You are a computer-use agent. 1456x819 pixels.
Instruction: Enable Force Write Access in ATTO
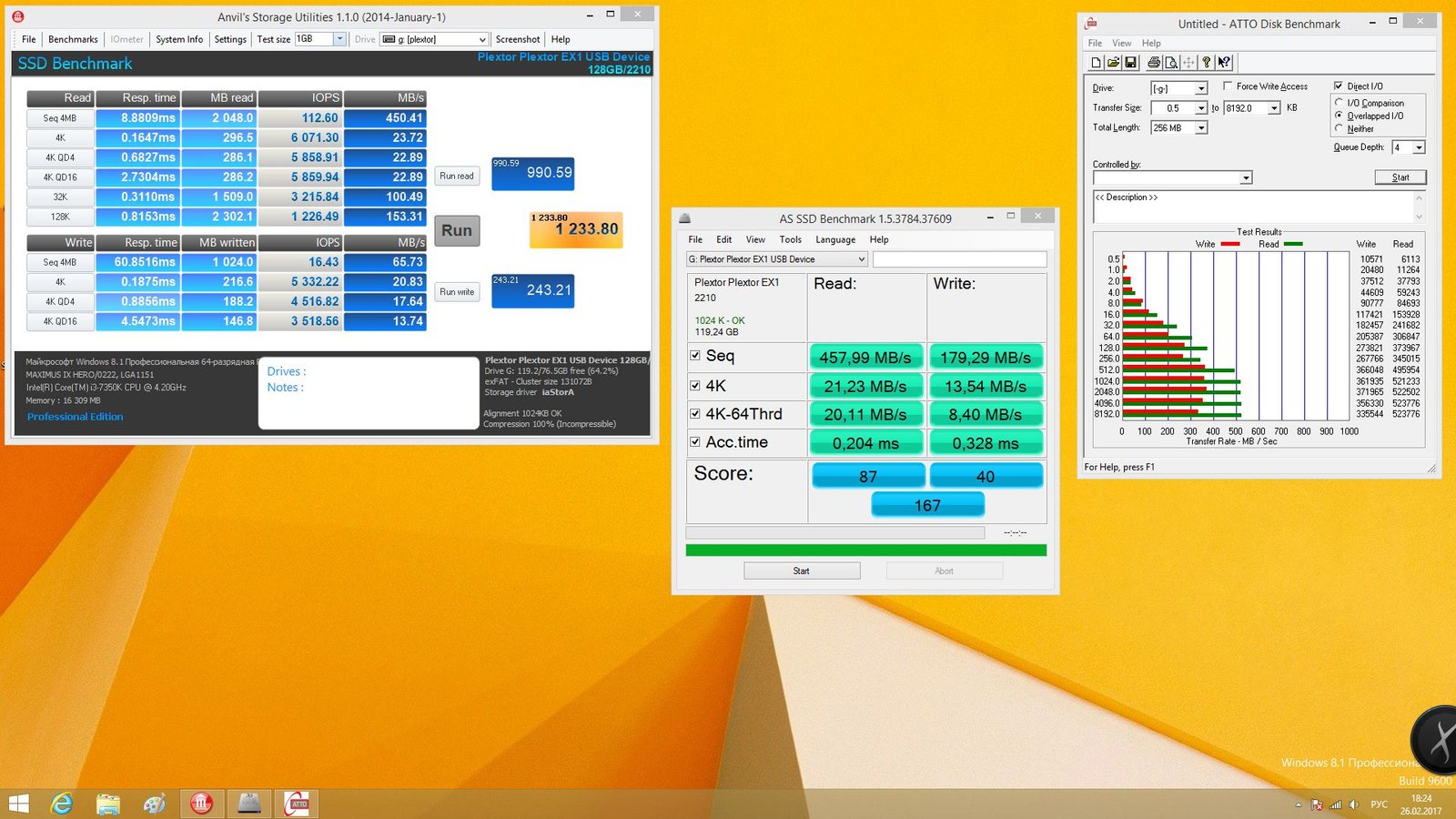(x=1228, y=86)
